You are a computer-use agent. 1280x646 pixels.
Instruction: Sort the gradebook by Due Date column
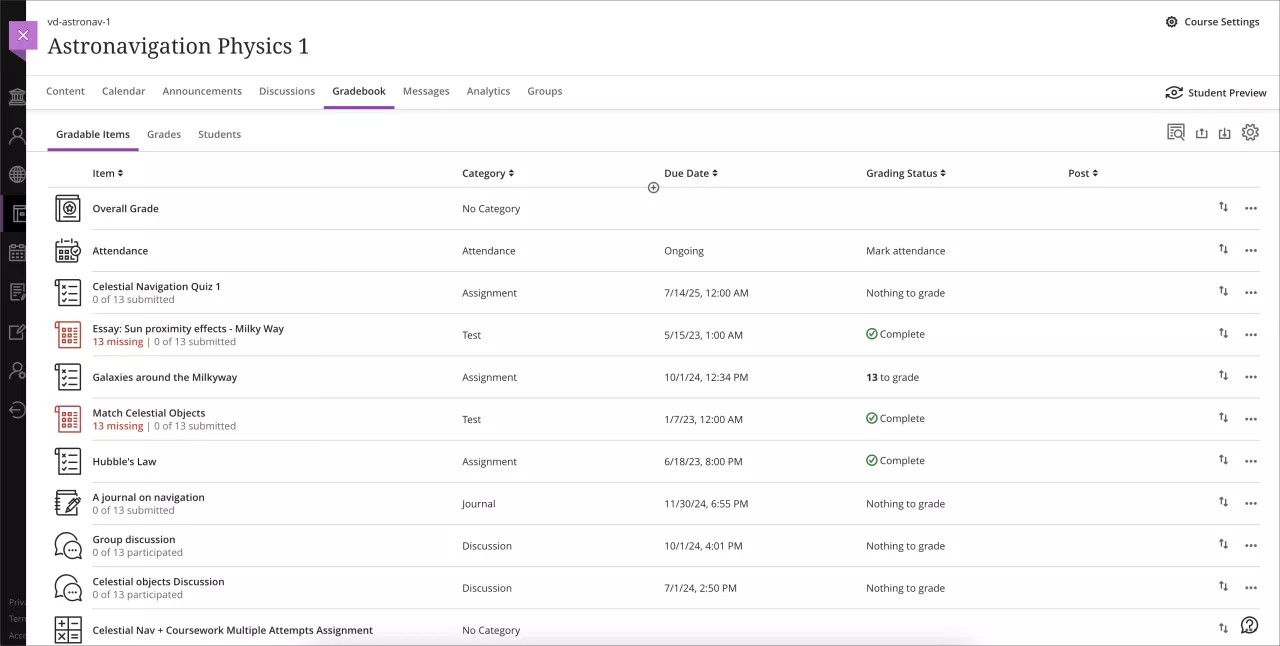point(689,172)
